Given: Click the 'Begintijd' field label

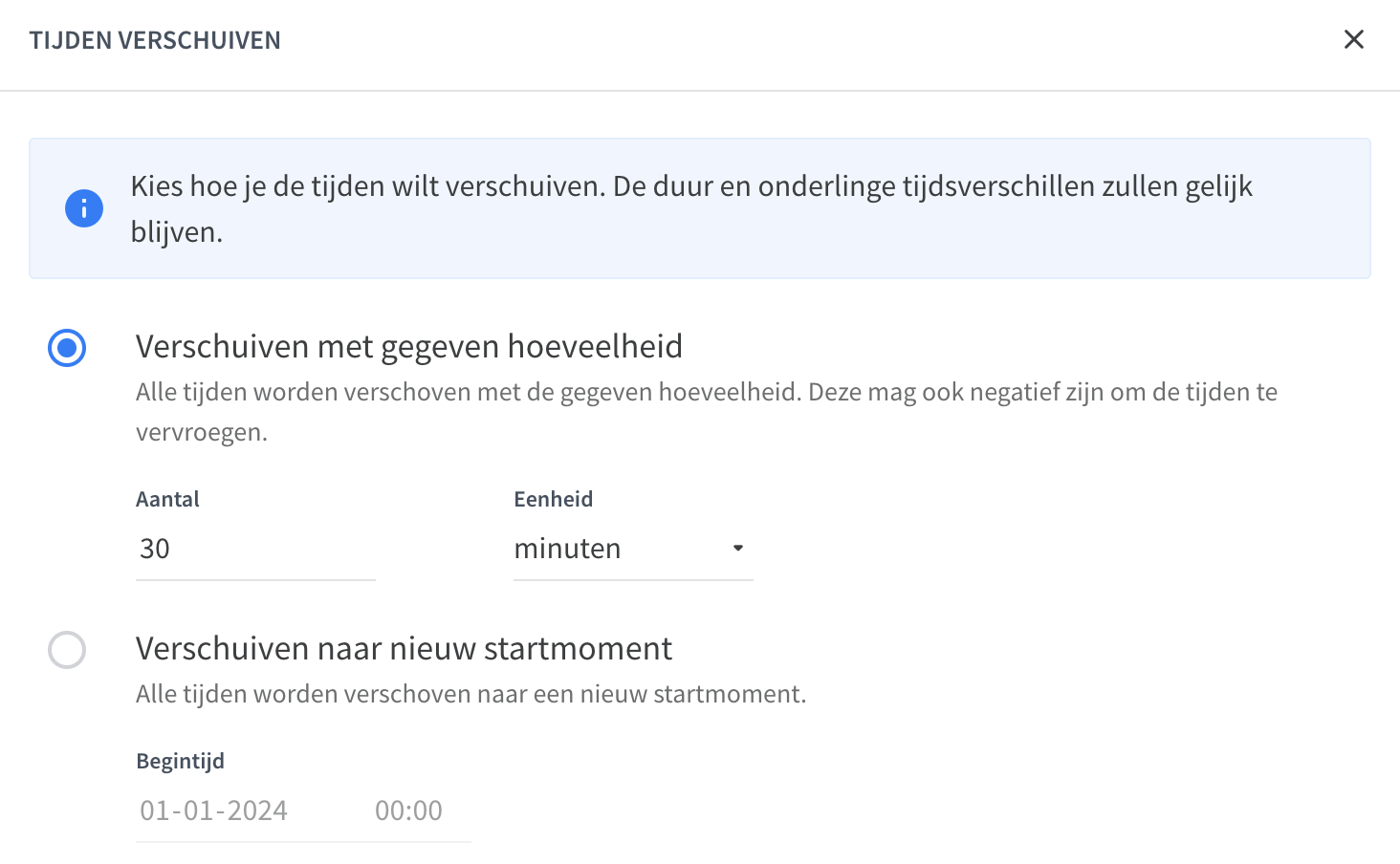Looking at the screenshot, I should tap(180, 761).
